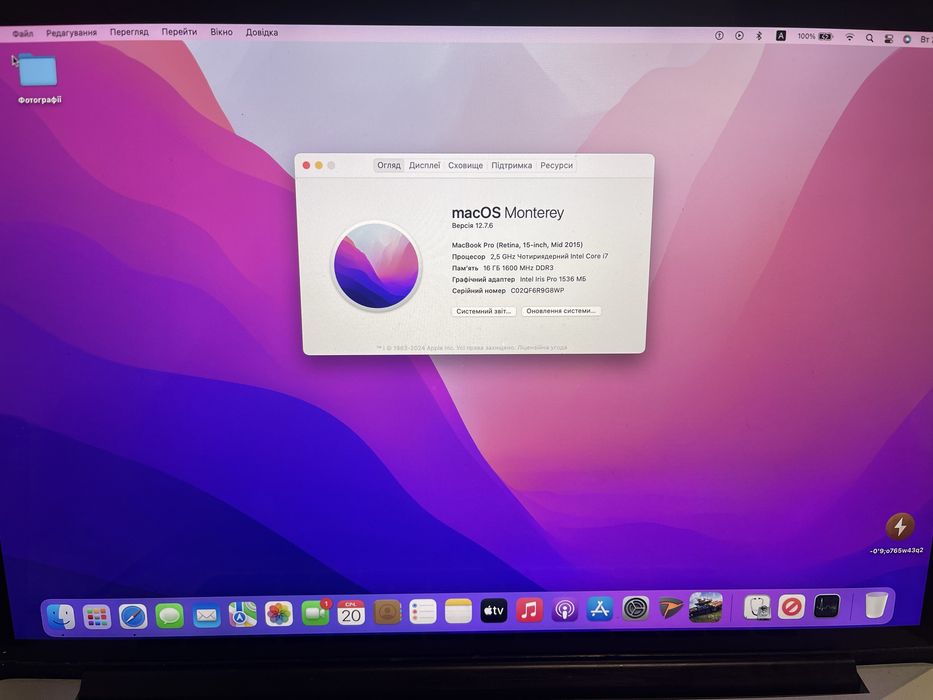This screenshot has height=700, width=933.
Task: Click the Intel Iris Pro 1536 МБ text
Action: [553, 279]
